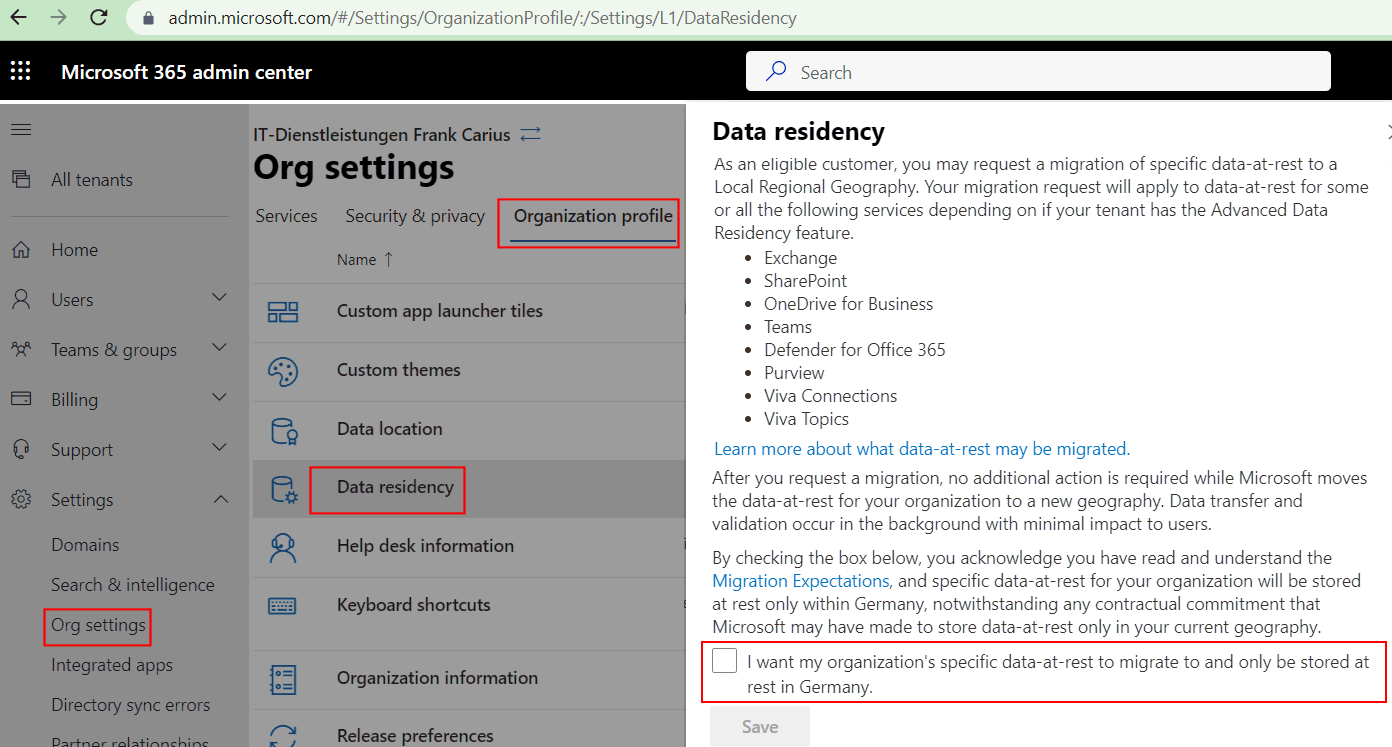This screenshot has width=1392, height=747.
Task: Open Keyboard shortcuts setting
Action: point(414,605)
